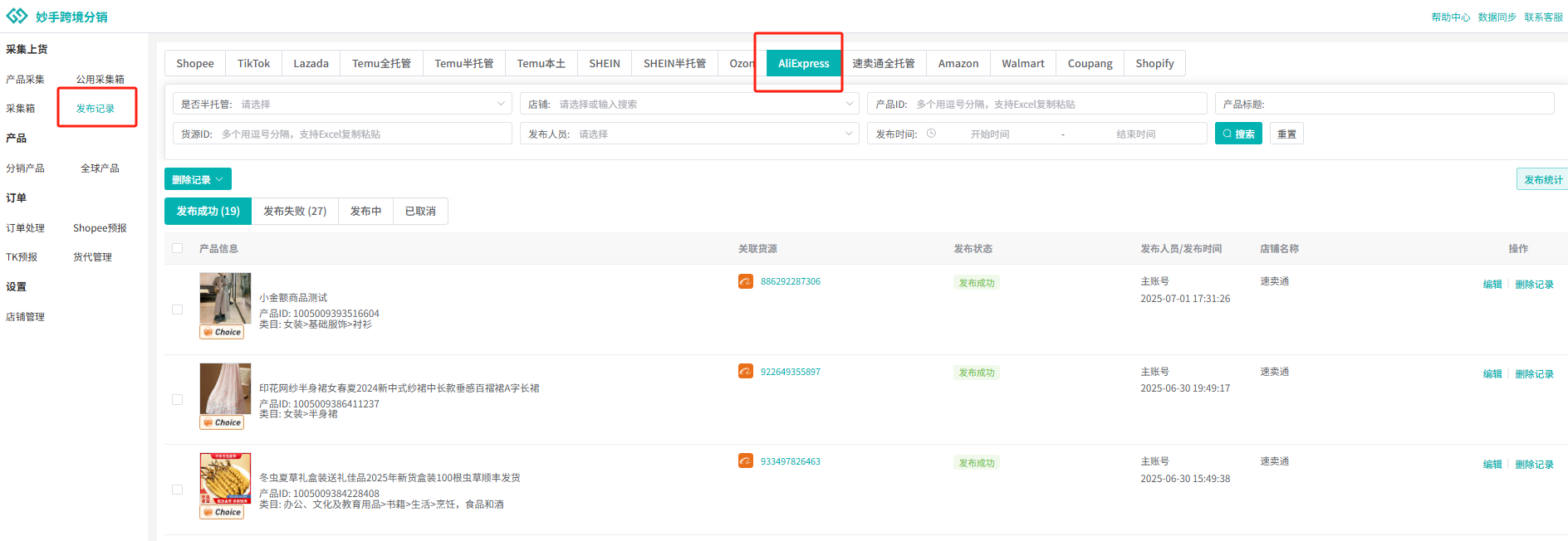Switch to the TikTok platform tab

click(x=253, y=63)
